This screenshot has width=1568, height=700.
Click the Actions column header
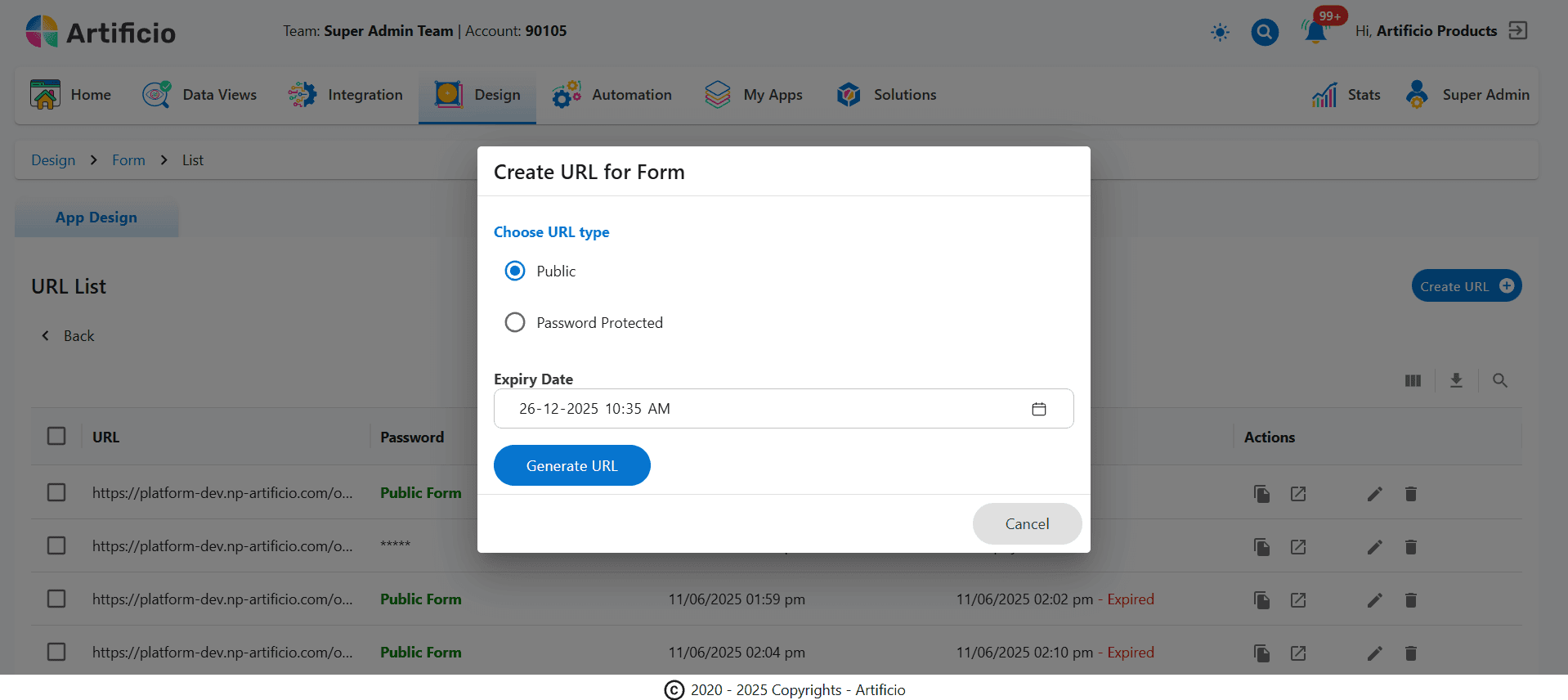point(1270,437)
